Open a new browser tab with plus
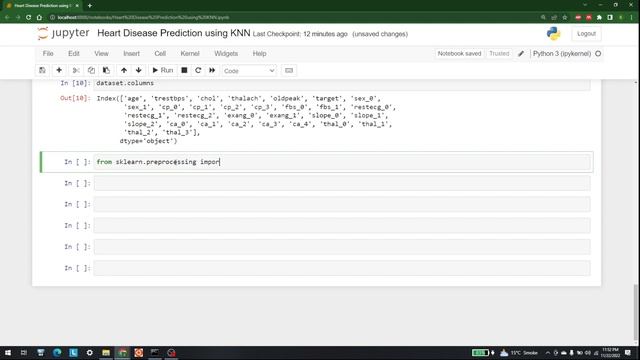This screenshot has width=640, height=360. click(90, 6)
